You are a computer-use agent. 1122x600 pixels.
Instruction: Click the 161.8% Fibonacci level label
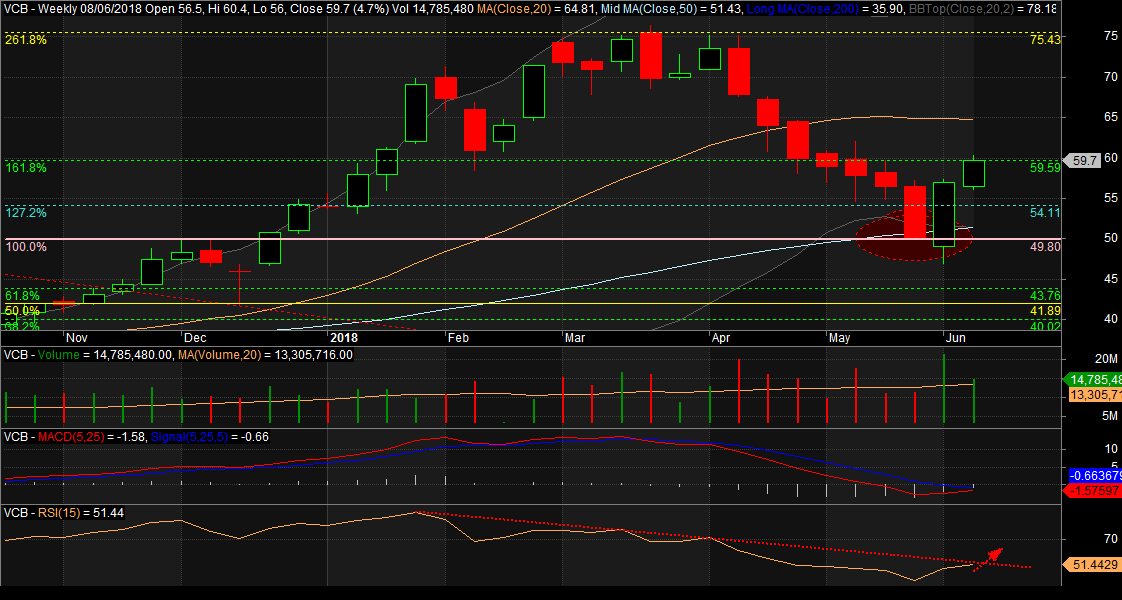[25, 168]
